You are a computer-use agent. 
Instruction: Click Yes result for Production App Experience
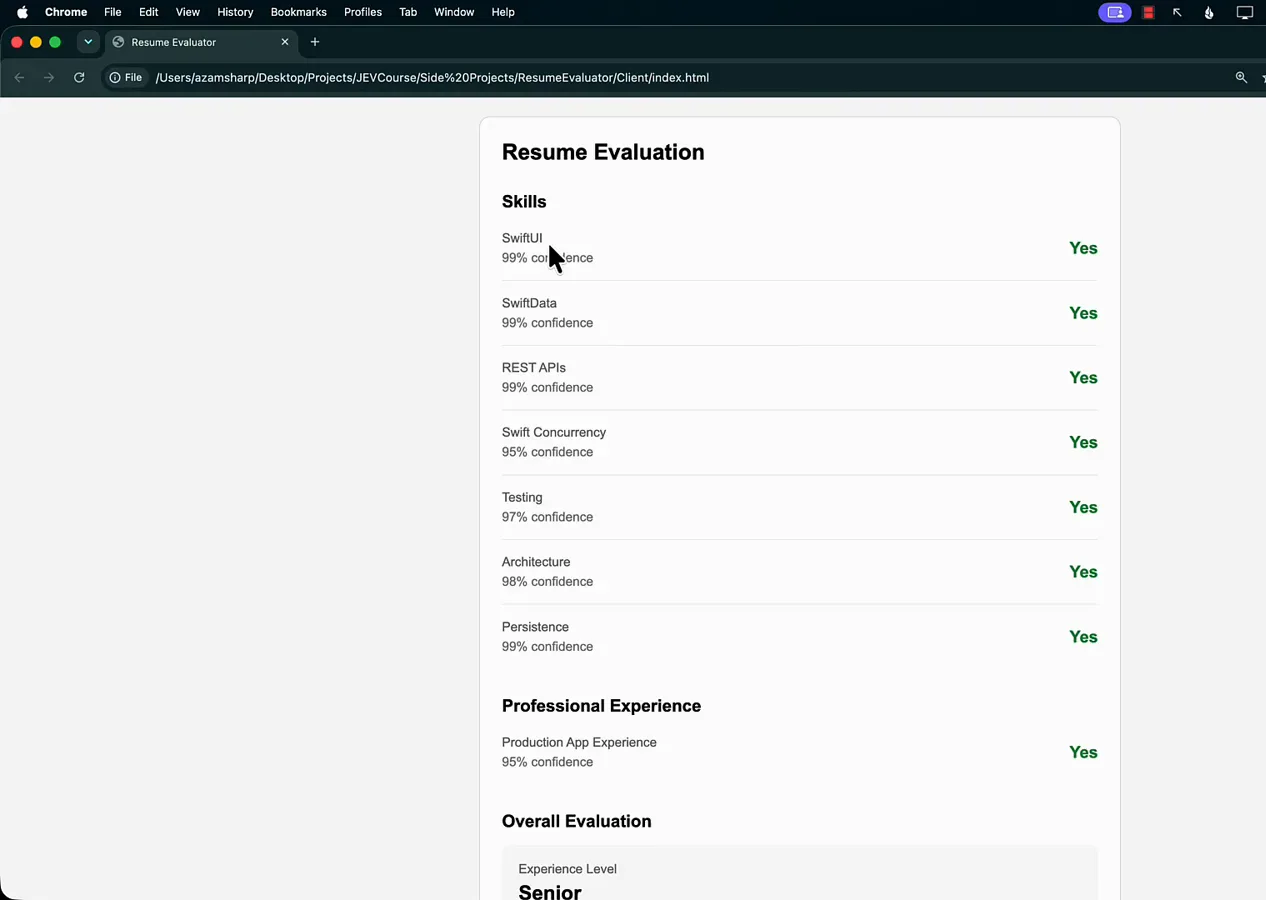click(x=1083, y=752)
